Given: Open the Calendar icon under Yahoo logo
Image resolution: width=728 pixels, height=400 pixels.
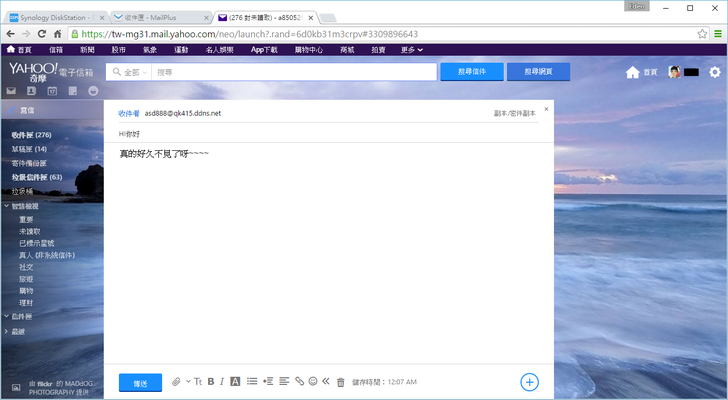Looking at the screenshot, I should (52, 91).
